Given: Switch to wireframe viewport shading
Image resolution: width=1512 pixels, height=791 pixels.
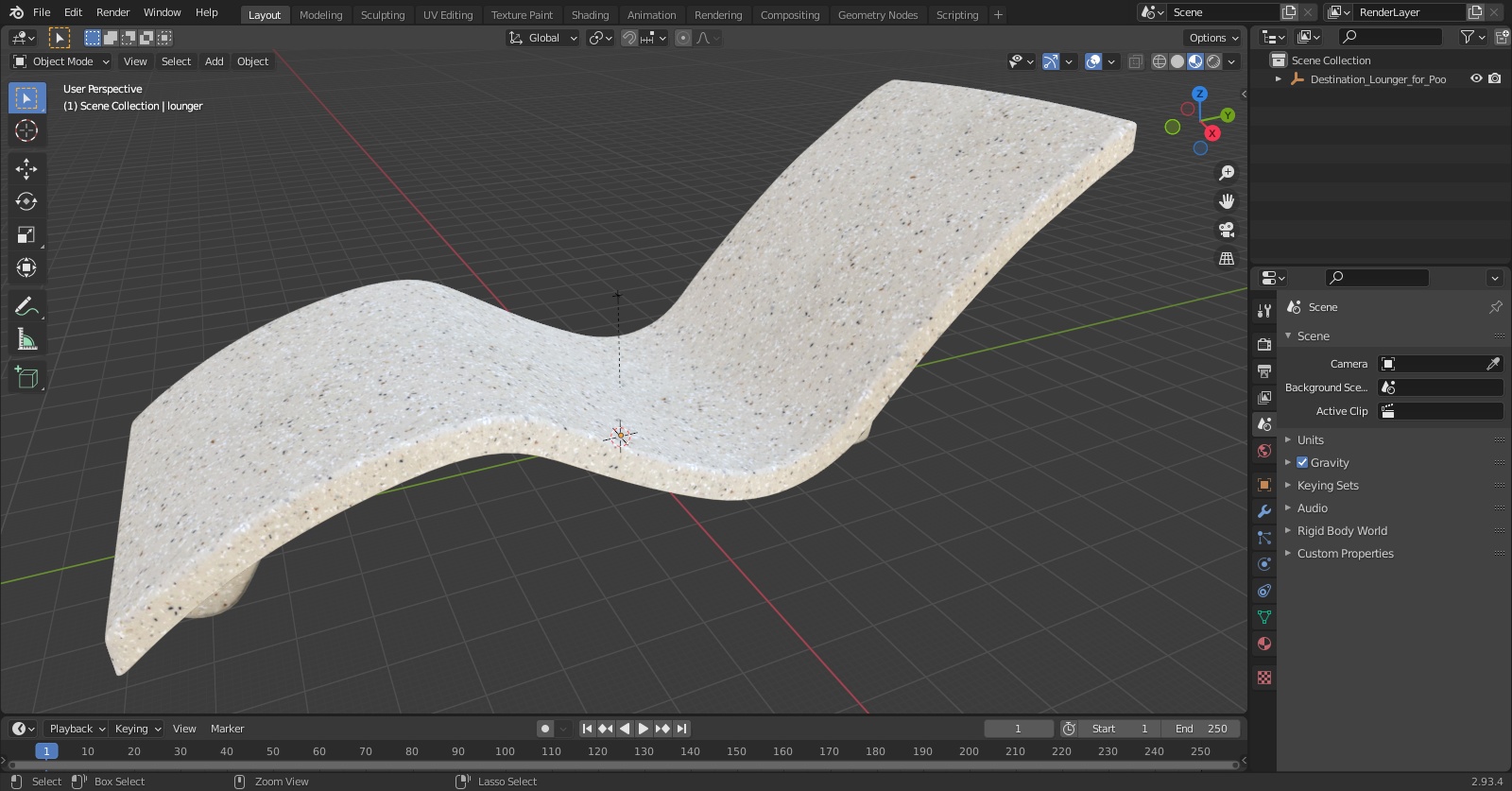Looking at the screenshot, I should coord(1160,61).
